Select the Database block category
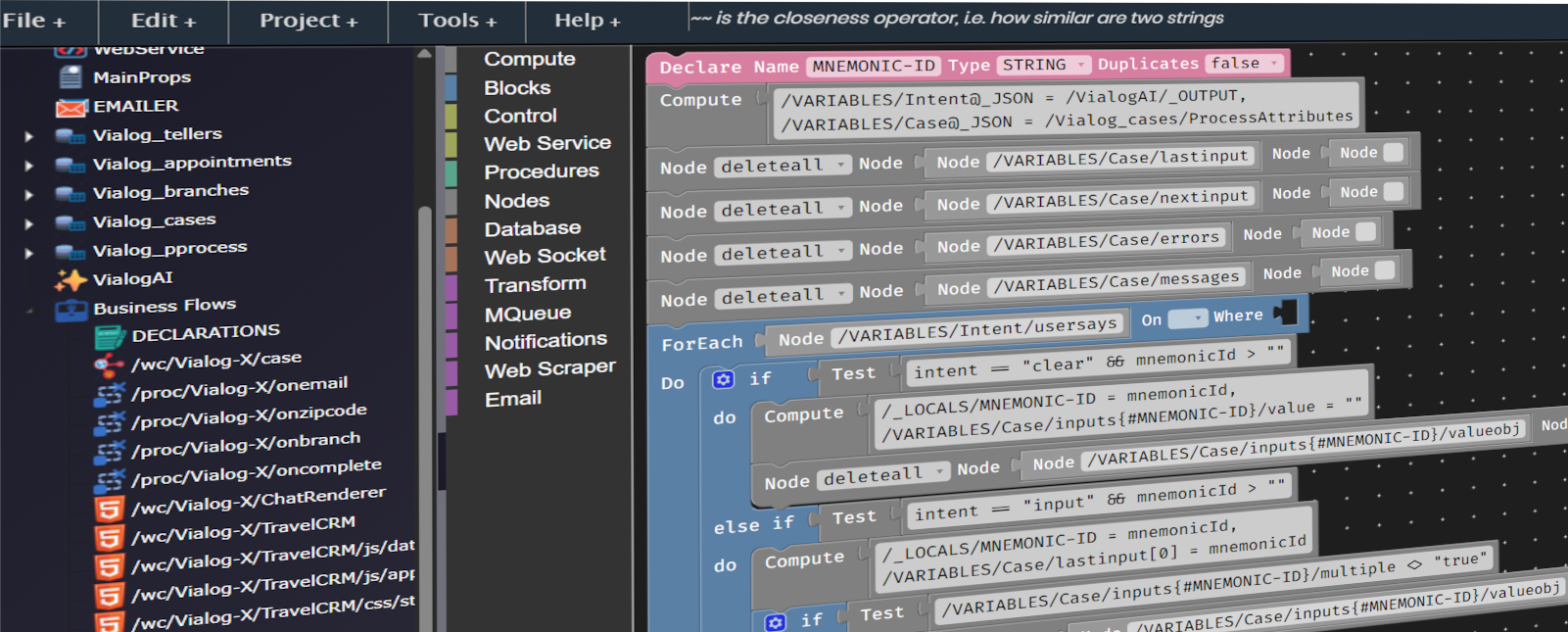1568x632 pixels. click(532, 228)
